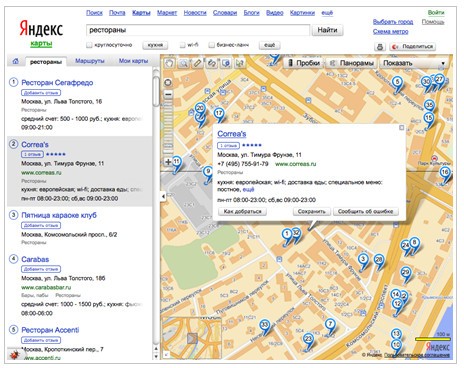464x368 pixels.
Task: Zoom out with the minus button
Action: pos(168,95)
